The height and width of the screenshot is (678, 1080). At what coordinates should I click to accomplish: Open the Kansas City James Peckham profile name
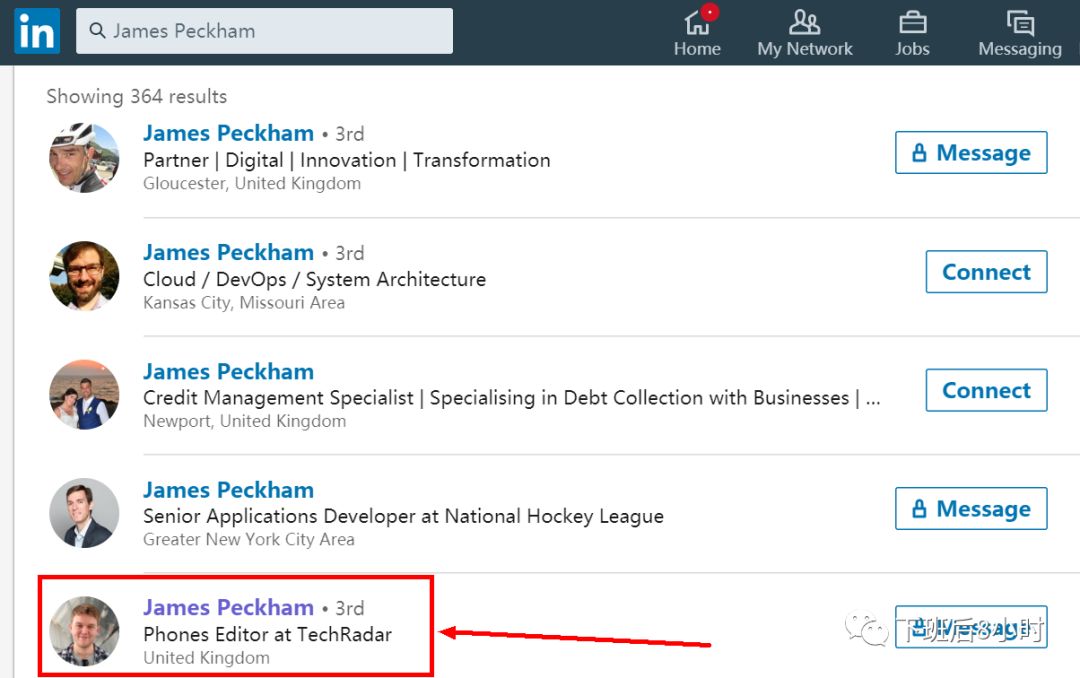(228, 252)
